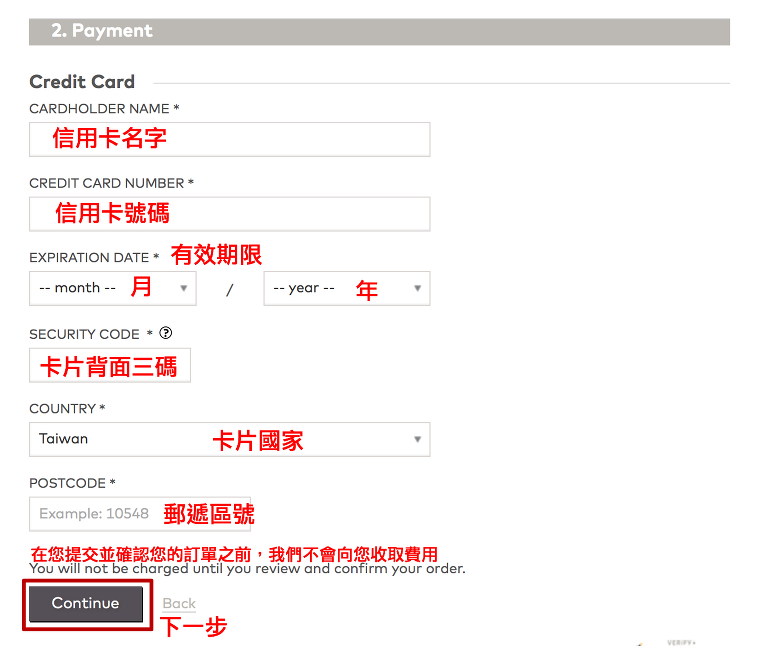Click the security code help question mark icon
This screenshot has height=646, width=768.
166,333
